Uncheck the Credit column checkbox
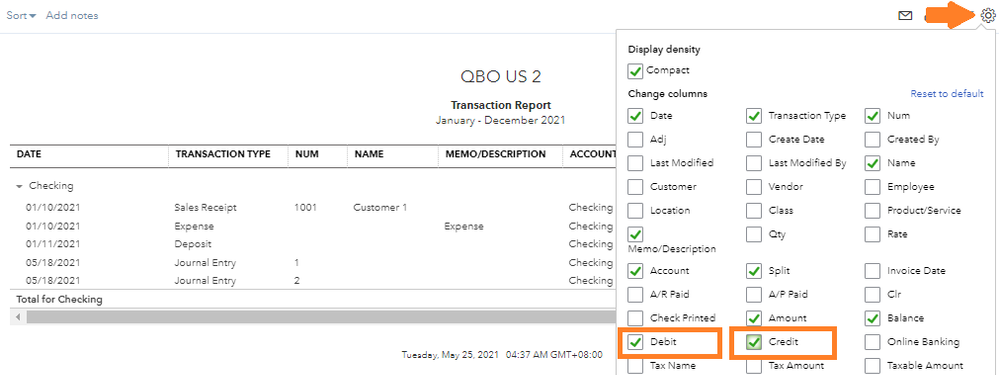The width and height of the screenshot is (999, 375). 754,343
